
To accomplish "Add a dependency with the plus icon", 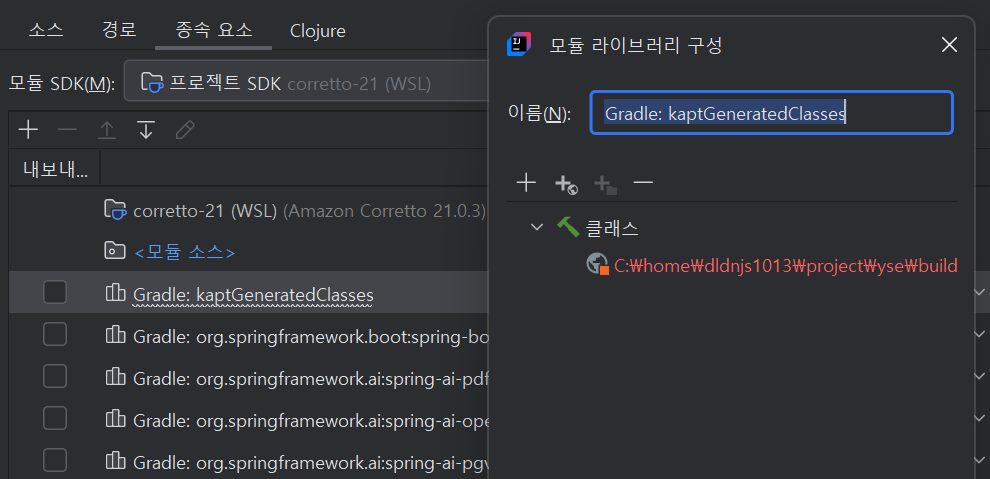I will pos(28,131).
